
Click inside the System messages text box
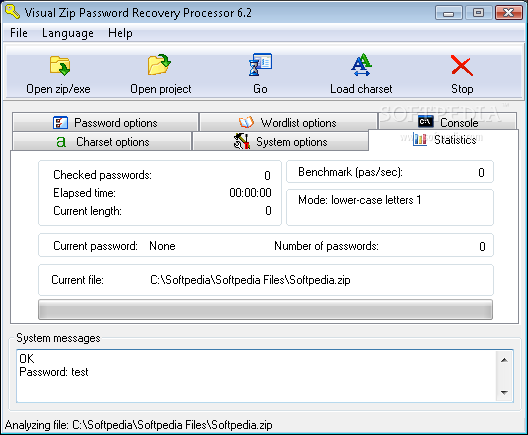(265, 376)
